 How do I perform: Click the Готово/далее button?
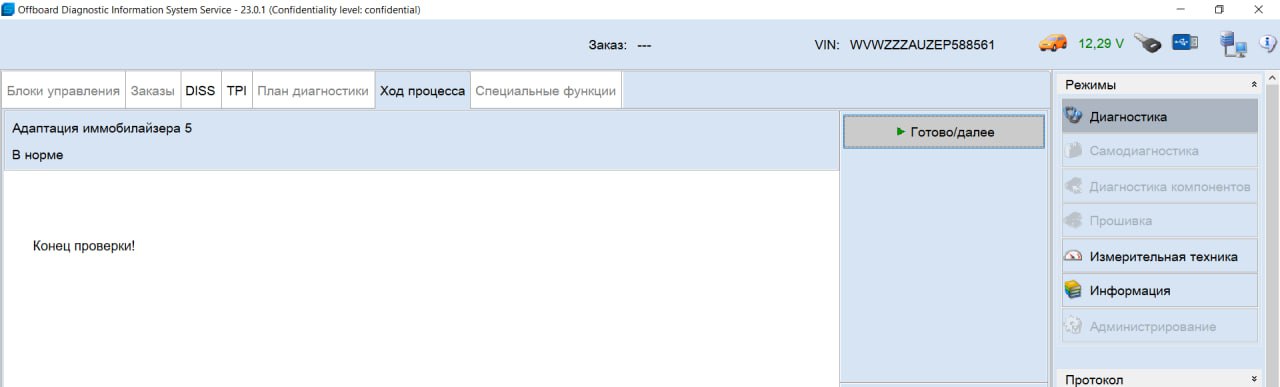[944, 131]
